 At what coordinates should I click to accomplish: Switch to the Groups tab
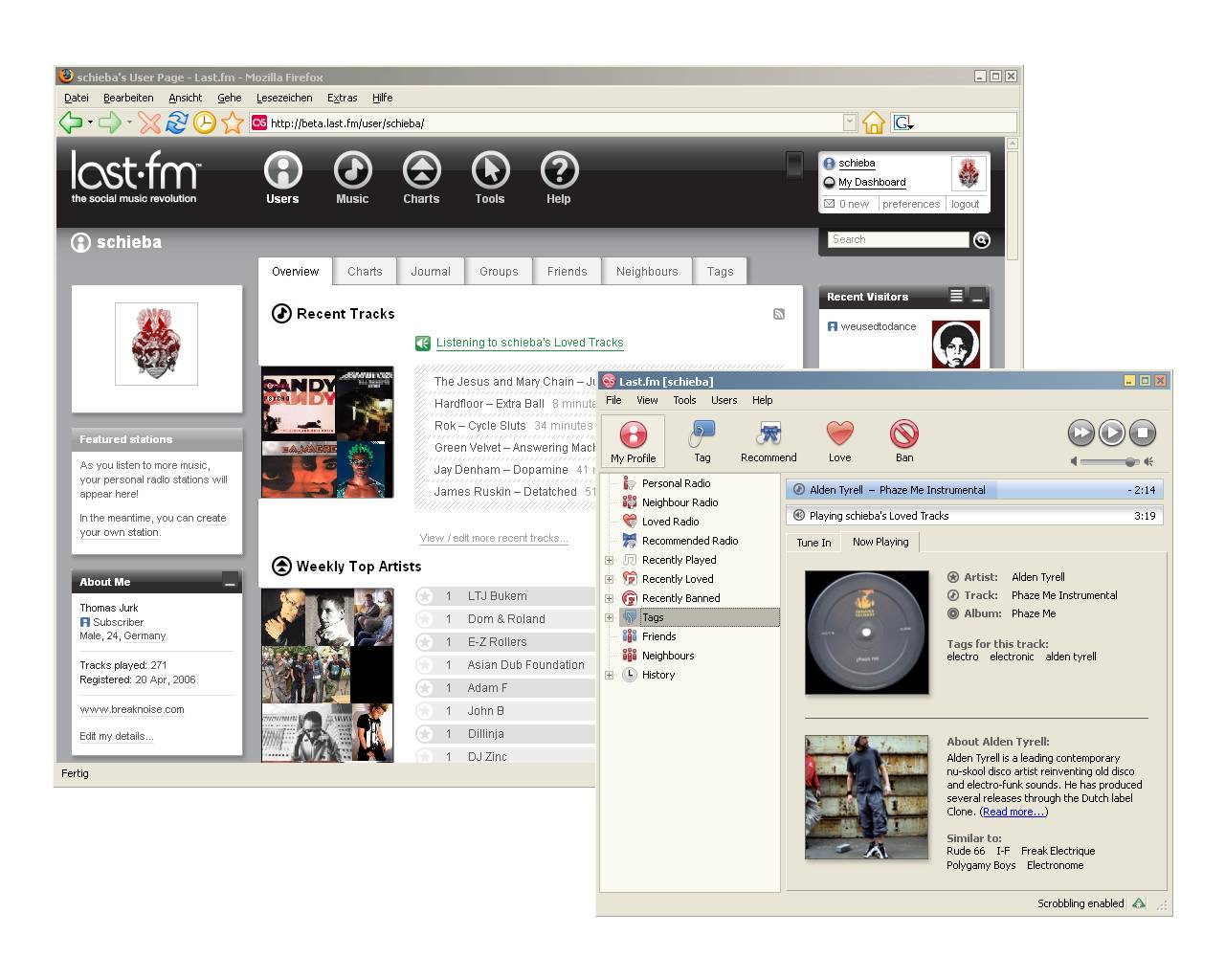pyautogui.click(x=499, y=271)
